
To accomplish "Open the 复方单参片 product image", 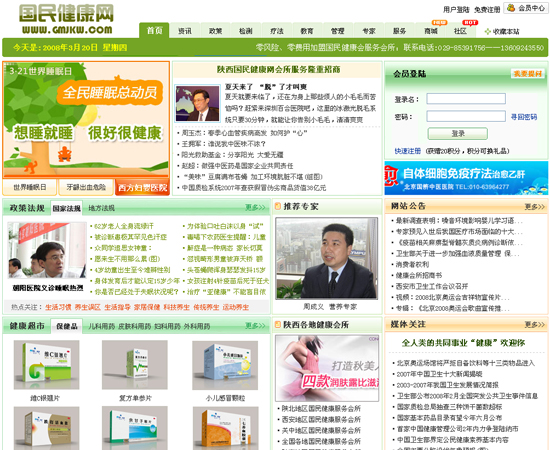I will click(135, 365).
